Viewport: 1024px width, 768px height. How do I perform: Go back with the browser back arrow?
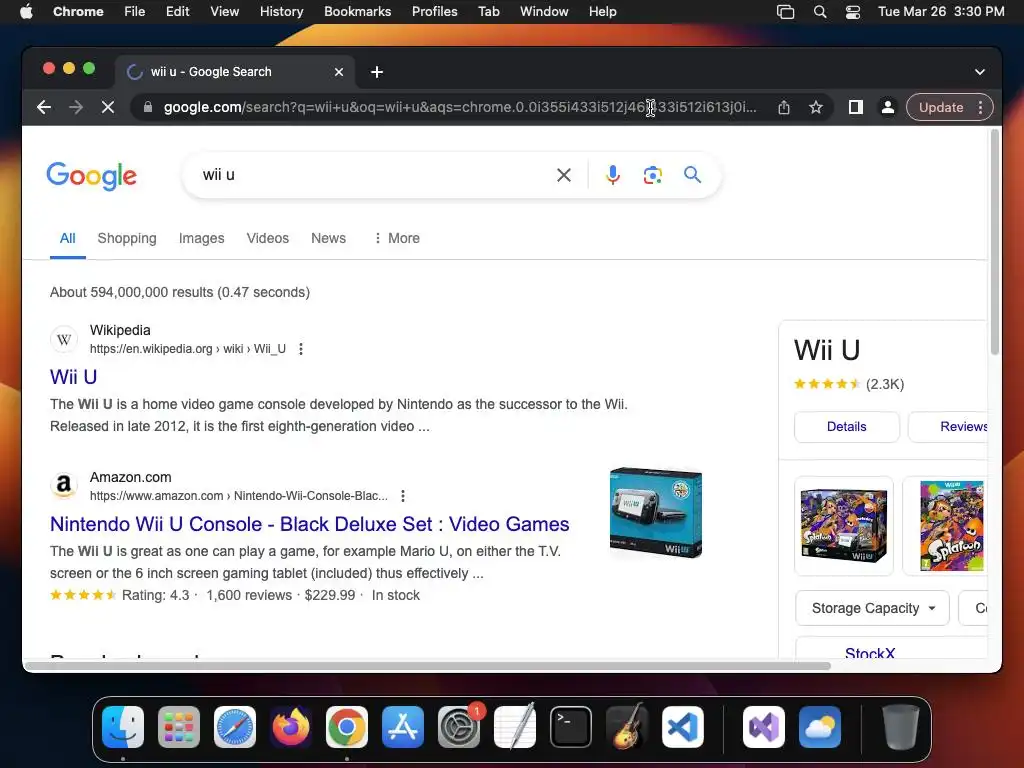[44, 107]
